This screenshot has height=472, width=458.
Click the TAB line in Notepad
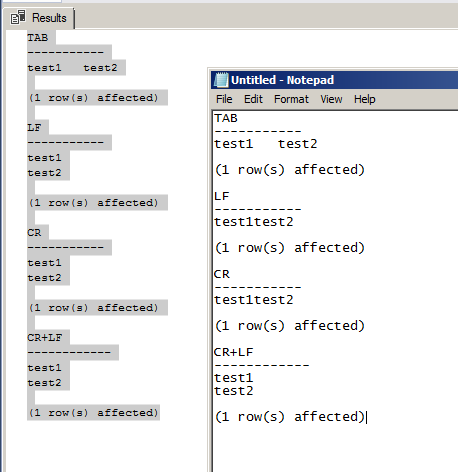pos(226,118)
